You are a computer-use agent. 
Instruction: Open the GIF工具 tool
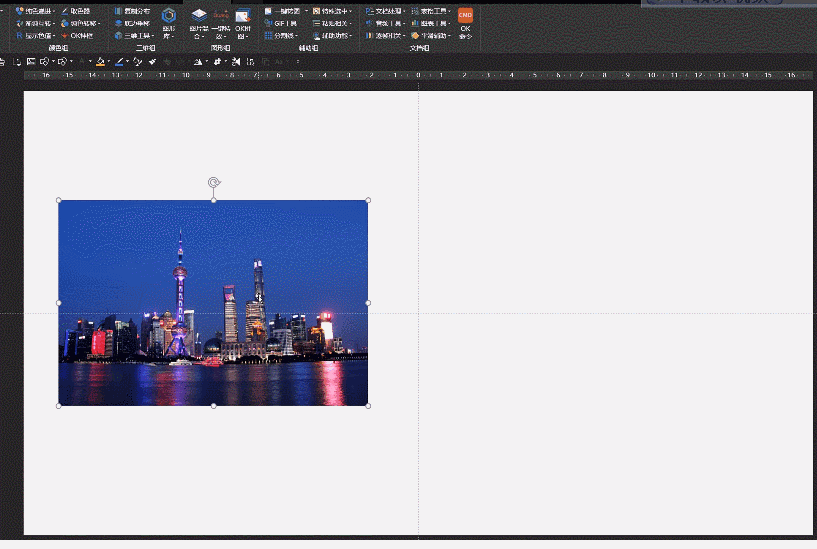tap(284, 23)
